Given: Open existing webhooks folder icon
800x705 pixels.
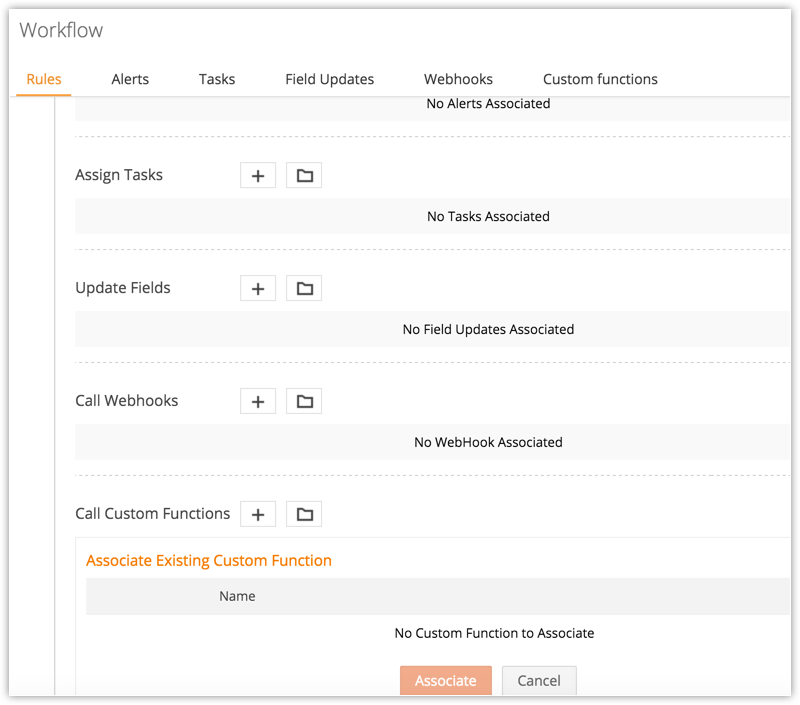Looking at the screenshot, I should [304, 402].
